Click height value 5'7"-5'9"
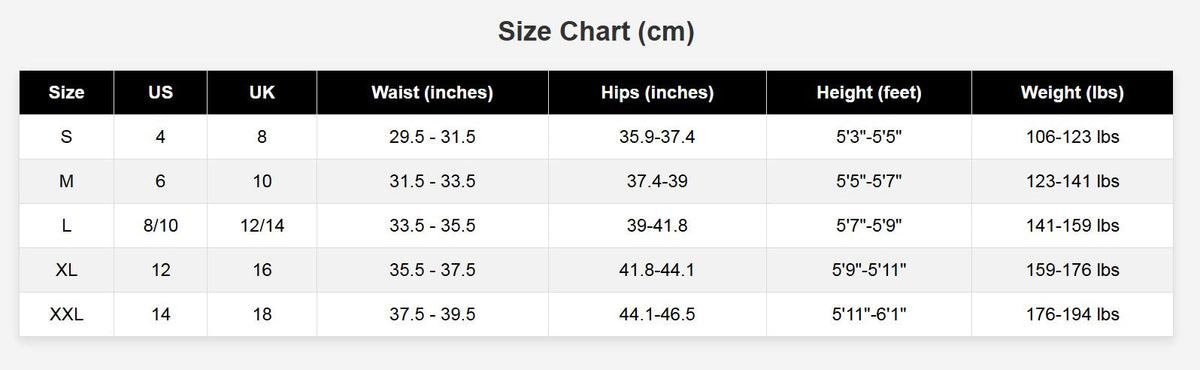Screen dimensions: 1200x370 point(869,226)
